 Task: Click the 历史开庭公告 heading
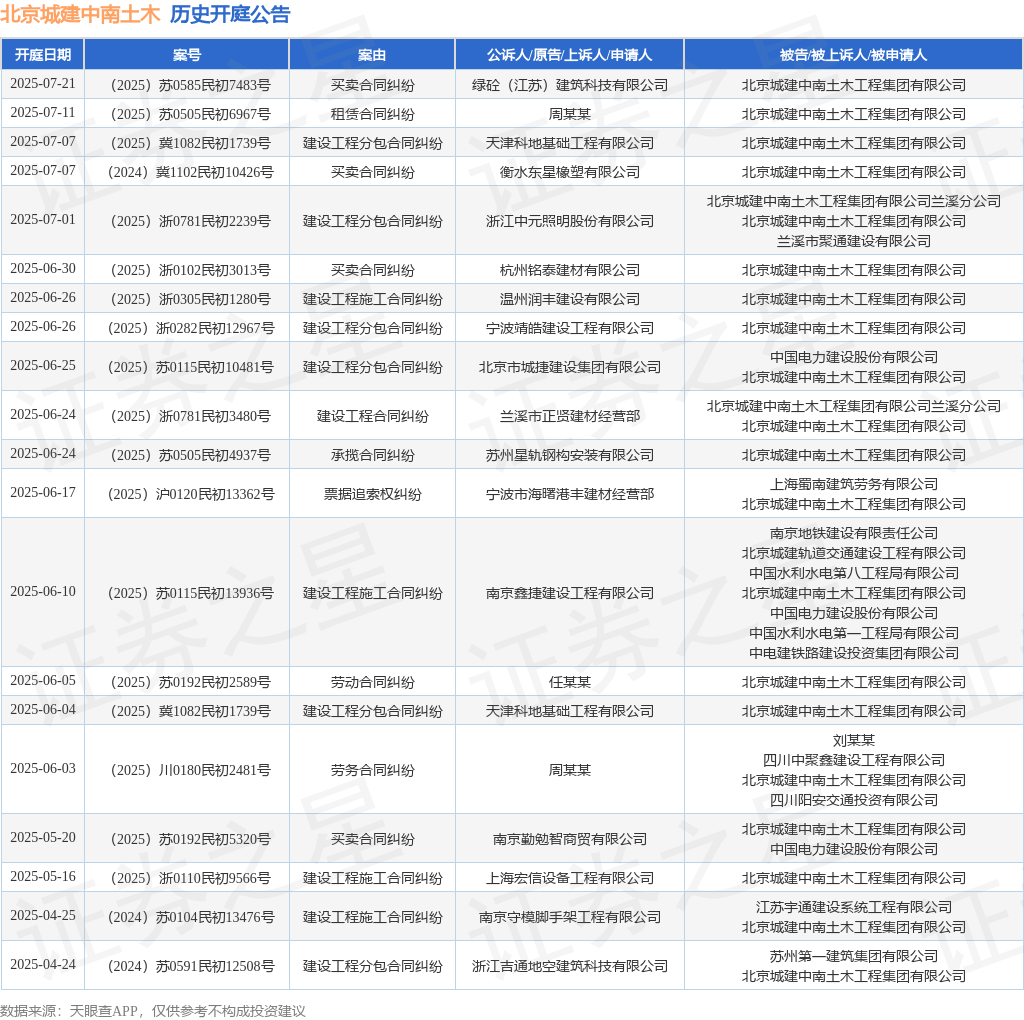230,14
